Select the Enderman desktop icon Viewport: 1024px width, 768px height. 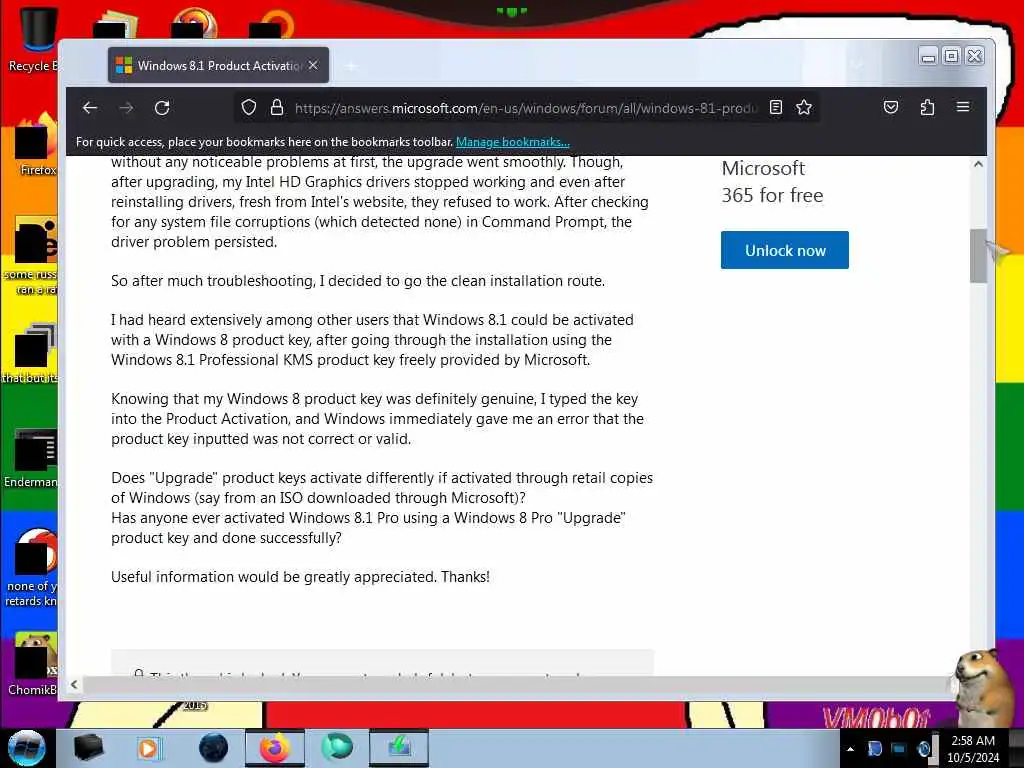[x=31, y=457]
